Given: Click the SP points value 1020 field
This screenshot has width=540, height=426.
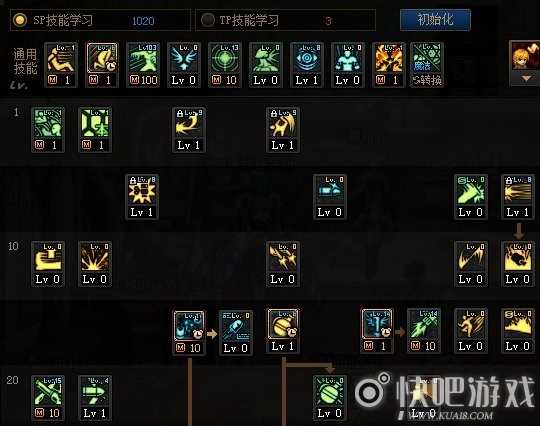Looking at the screenshot, I should [x=143, y=21].
